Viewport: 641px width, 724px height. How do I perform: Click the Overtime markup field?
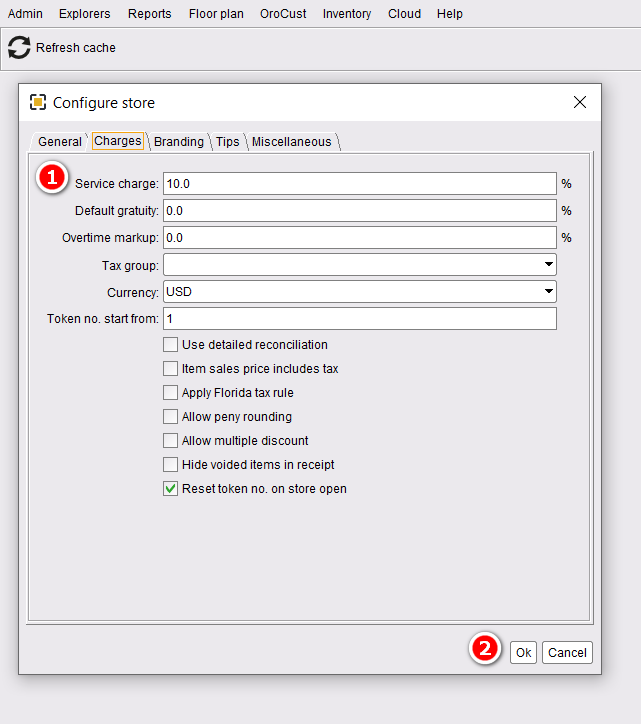pos(360,237)
